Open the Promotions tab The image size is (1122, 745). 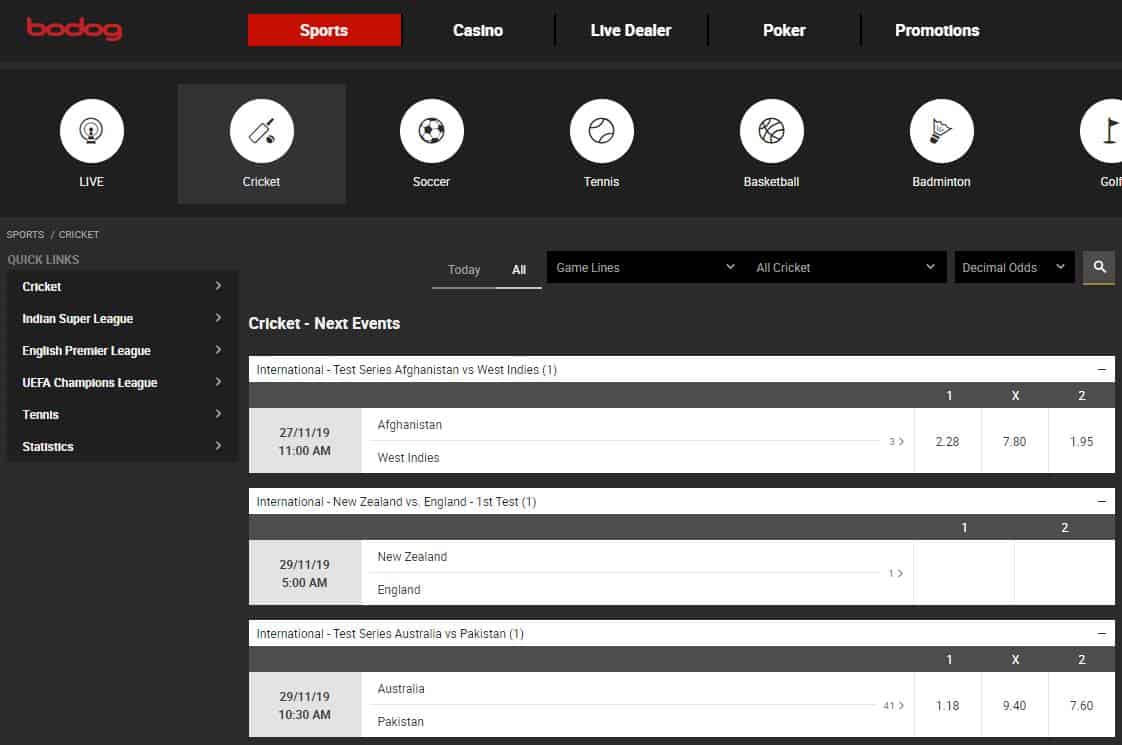point(937,30)
